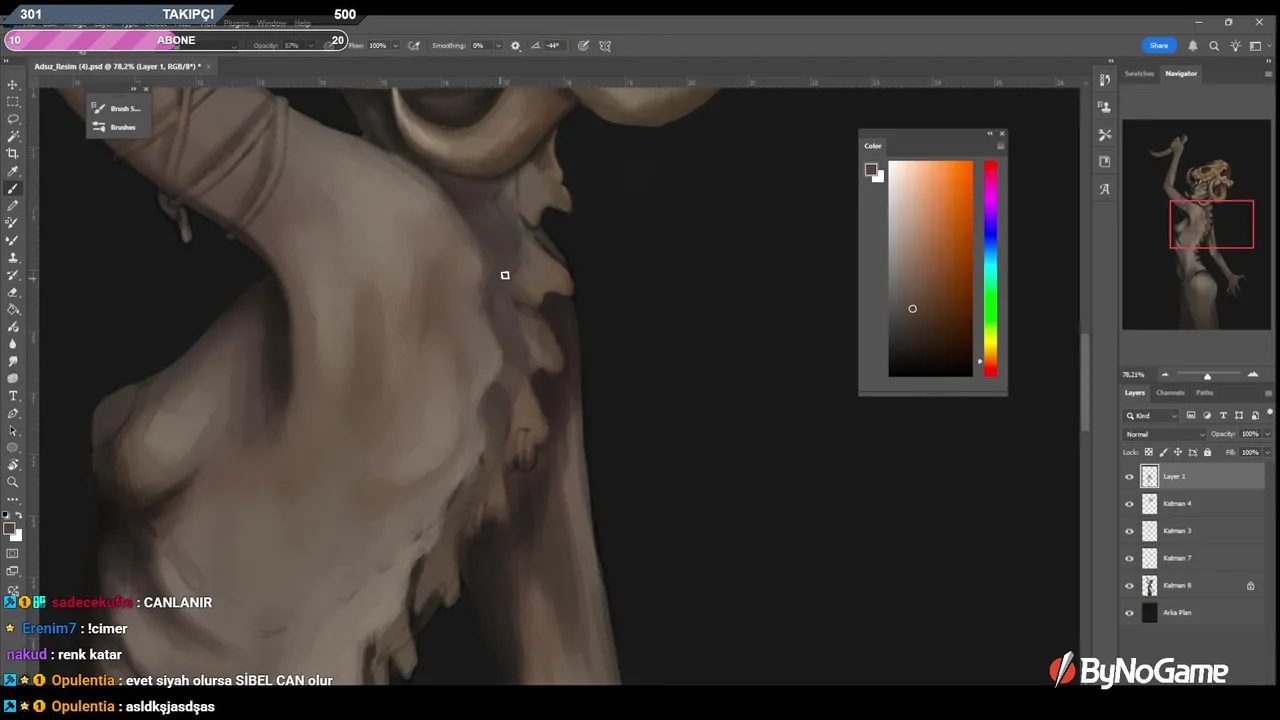Screen dimensions: 1280x720
Task: Toggle the layer filter on/off switch
Action: tap(1270, 412)
